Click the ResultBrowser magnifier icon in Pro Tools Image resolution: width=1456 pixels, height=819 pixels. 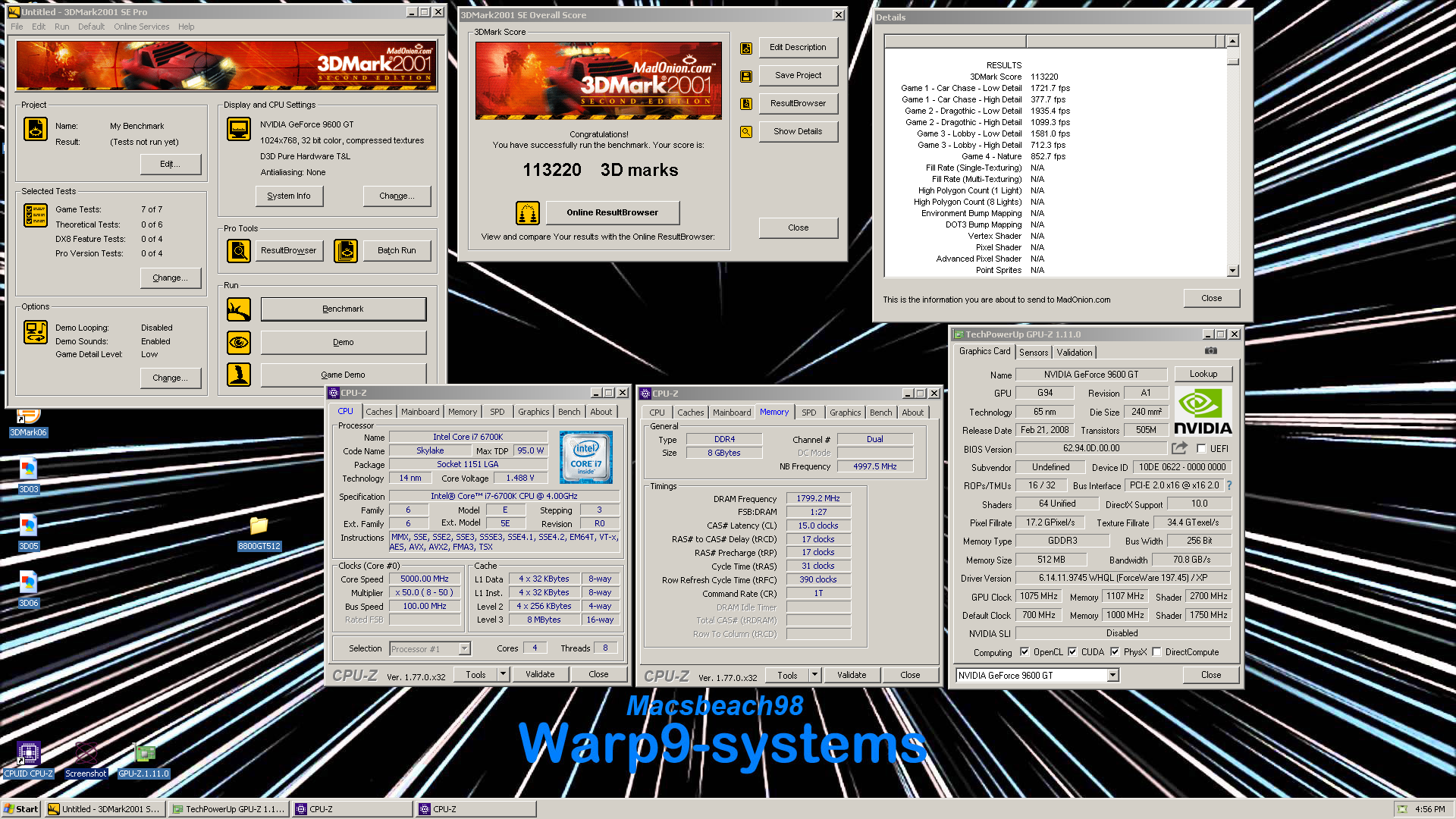[x=239, y=250]
